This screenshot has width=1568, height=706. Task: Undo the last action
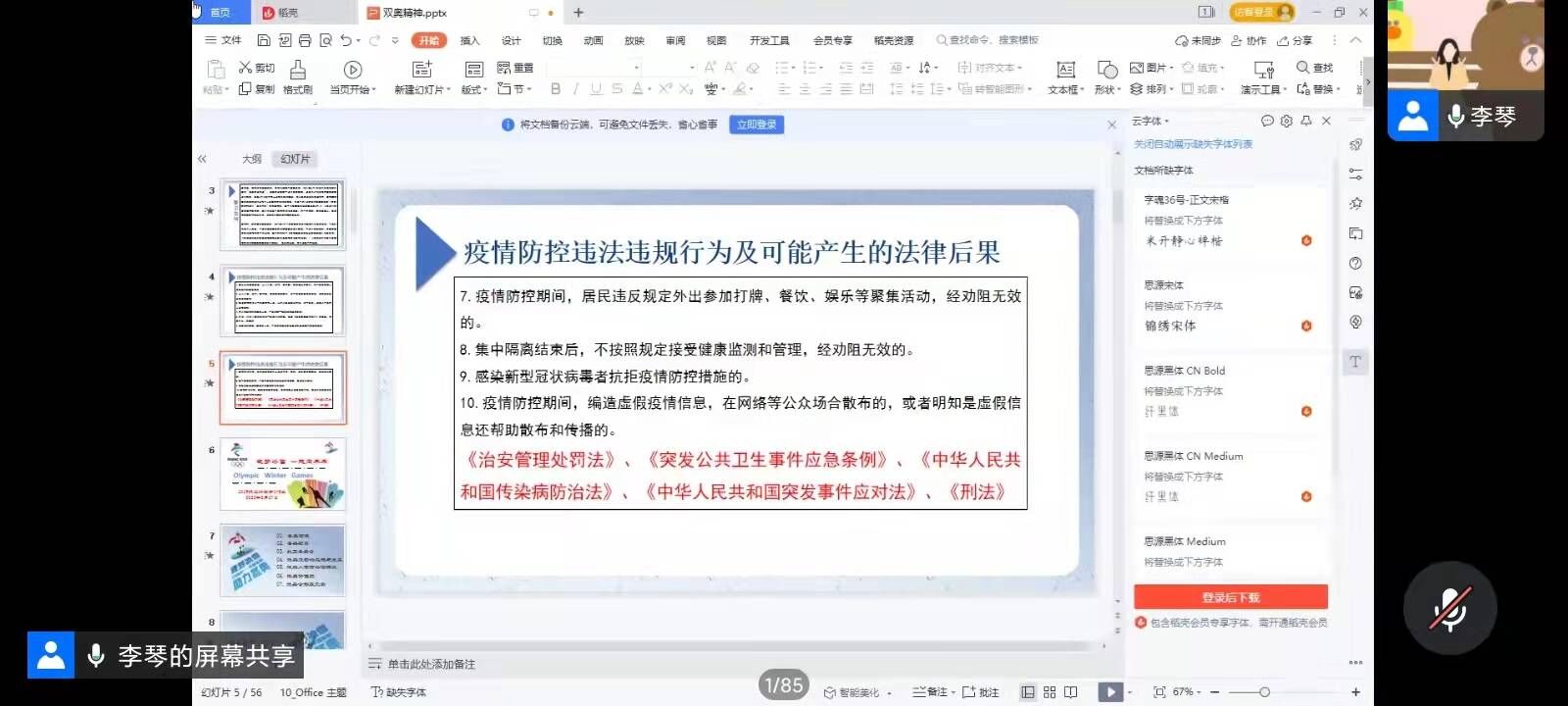coord(346,40)
